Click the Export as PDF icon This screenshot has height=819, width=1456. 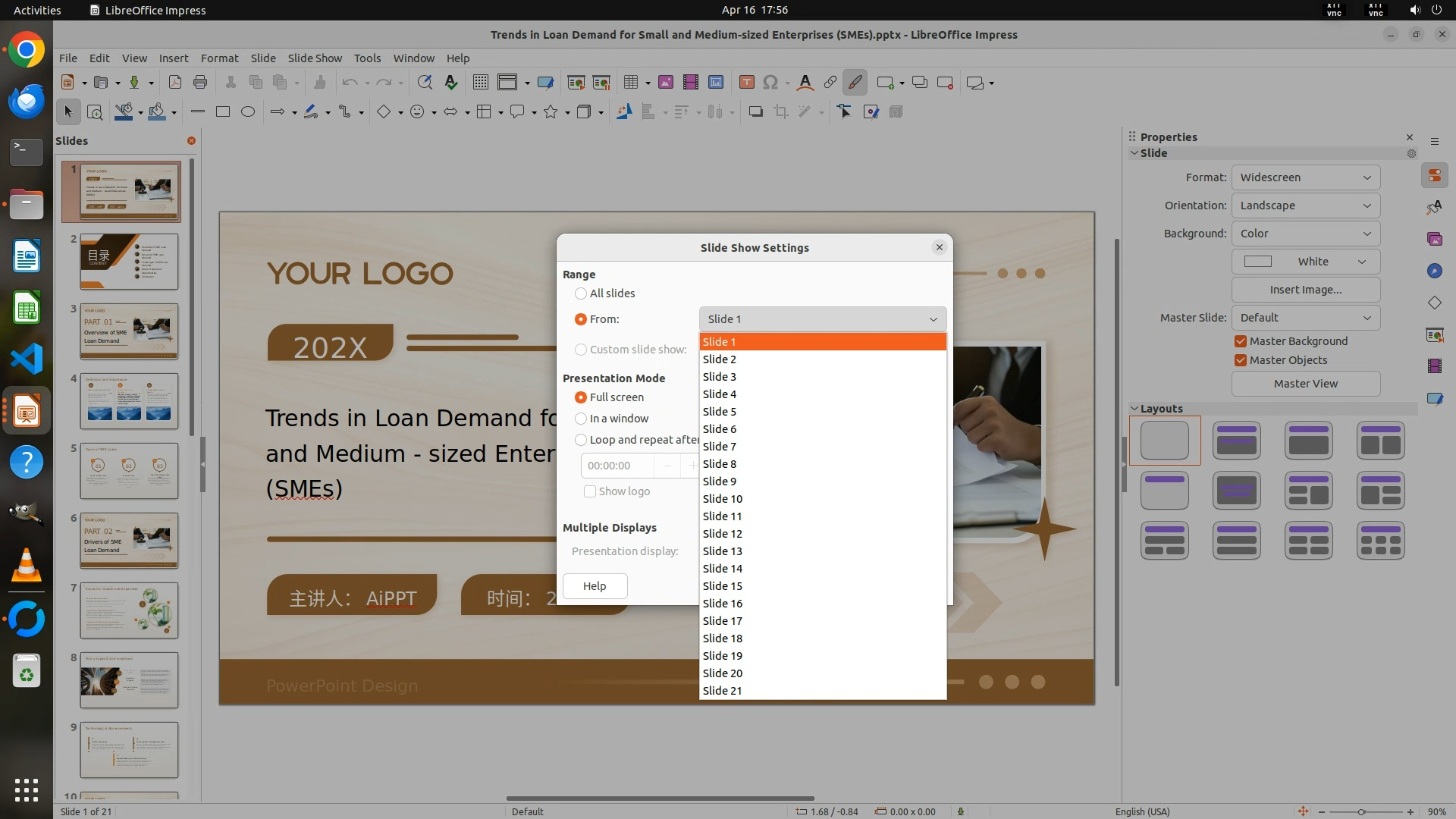(175, 83)
